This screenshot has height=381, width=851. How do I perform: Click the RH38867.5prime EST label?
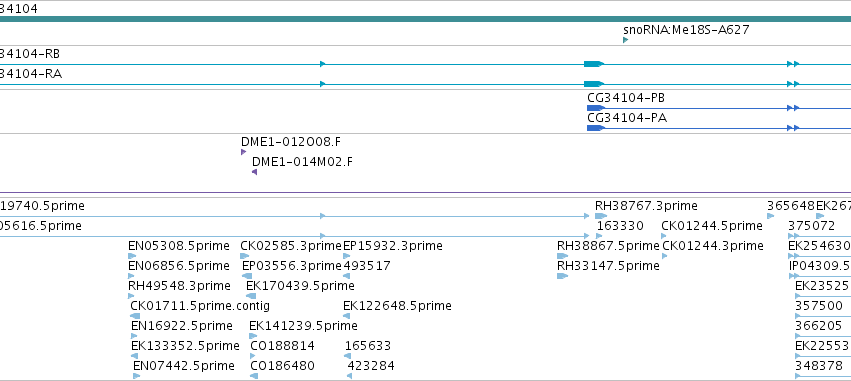tap(608, 246)
